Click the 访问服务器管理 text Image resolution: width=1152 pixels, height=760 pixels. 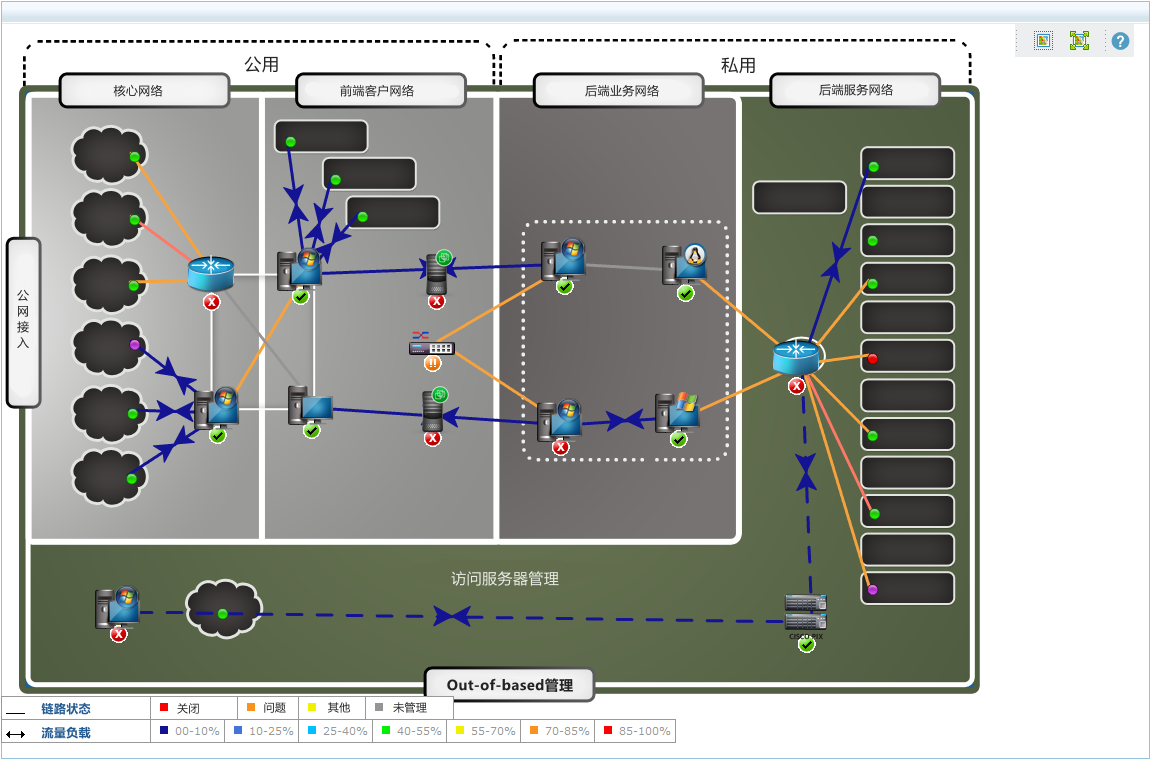tap(505, 579)
